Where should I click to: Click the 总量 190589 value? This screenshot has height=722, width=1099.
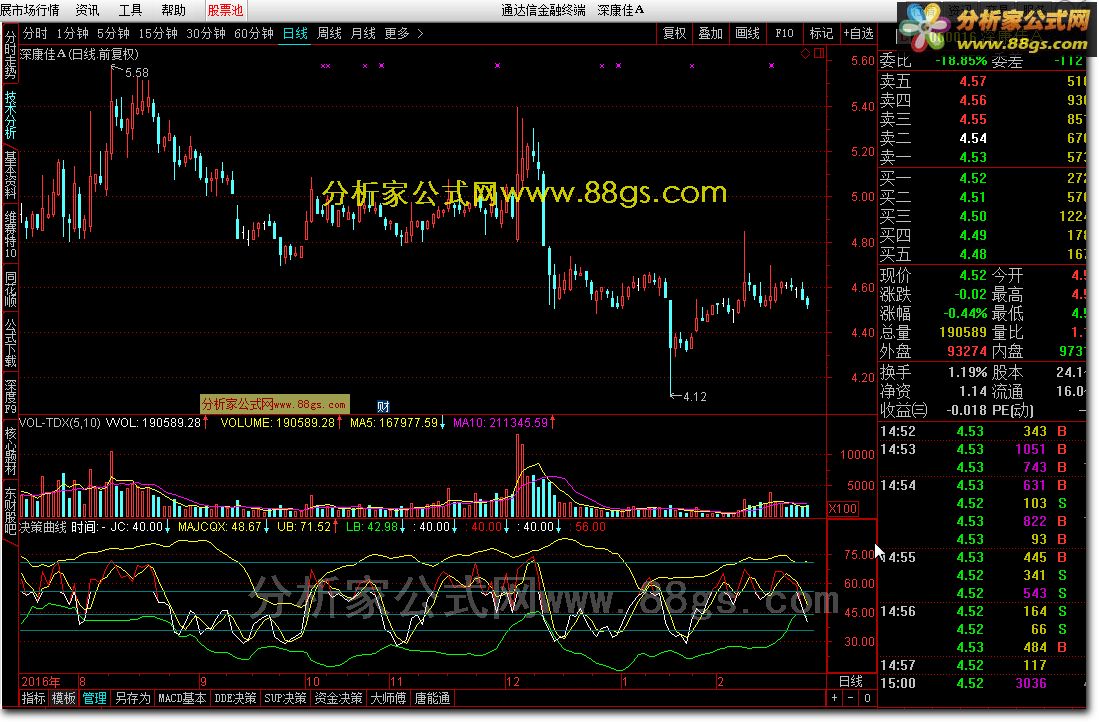coord(962,332)
